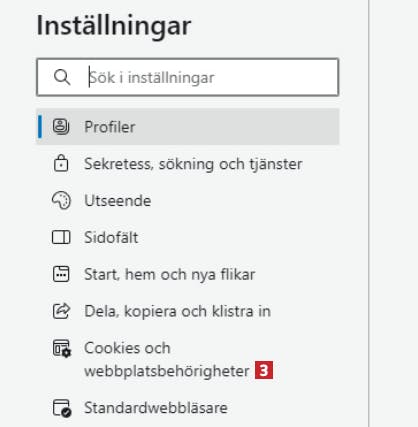Click the Cookies och webbplatsbehörigheter icon
The width and height of the screenshot is (418, 427).
[x=62, y=348]
